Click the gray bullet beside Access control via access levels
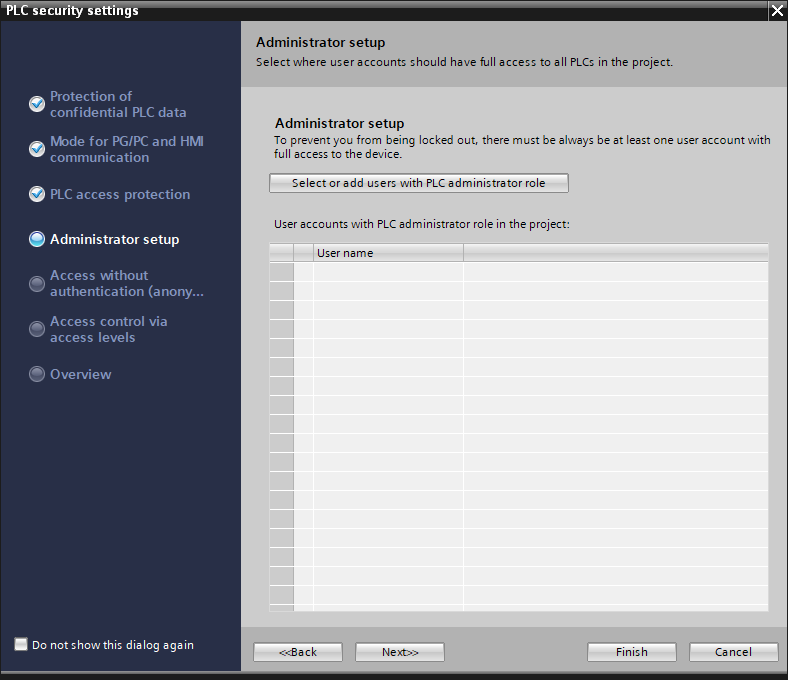 [x=37, y=329]
